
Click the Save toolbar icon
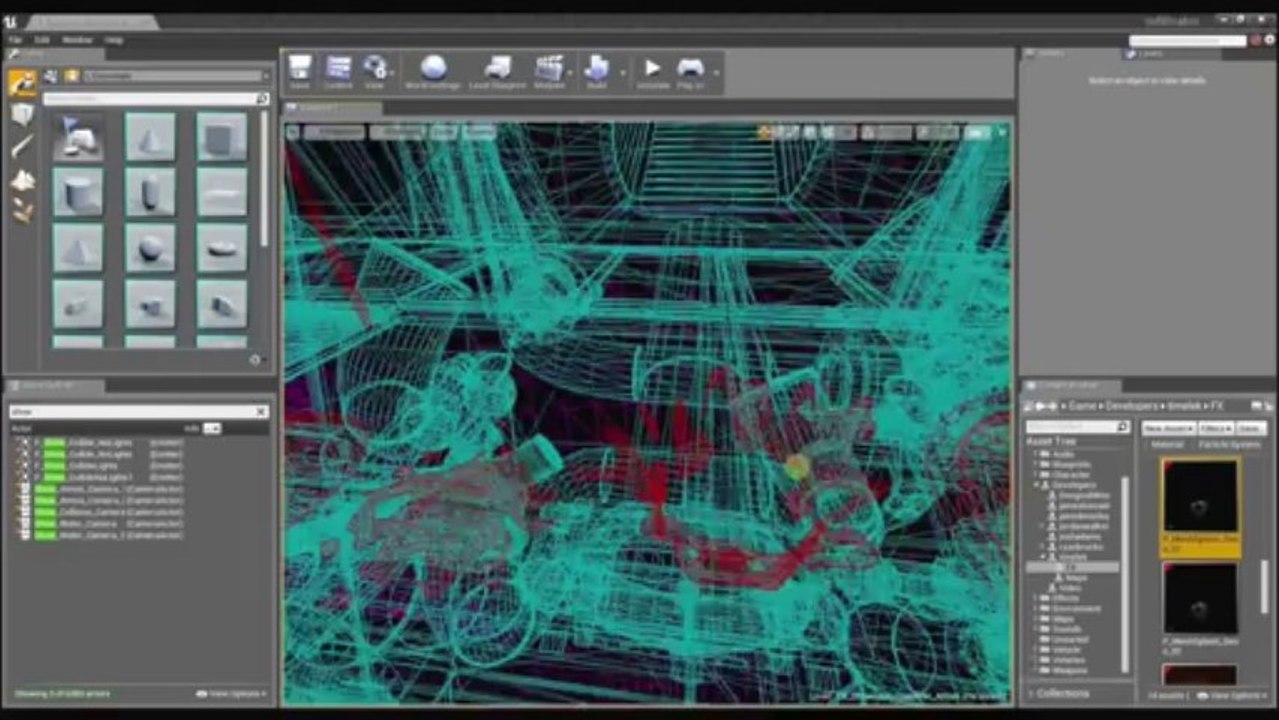coord(299,72)
